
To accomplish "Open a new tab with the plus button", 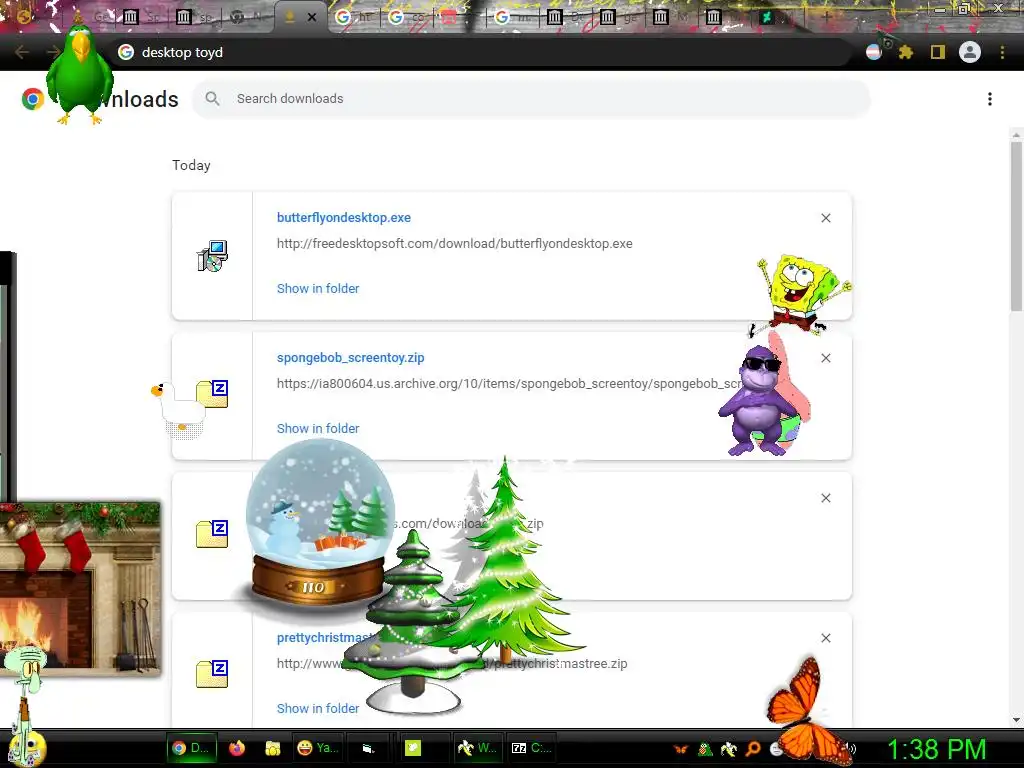I will click(827, 18).
